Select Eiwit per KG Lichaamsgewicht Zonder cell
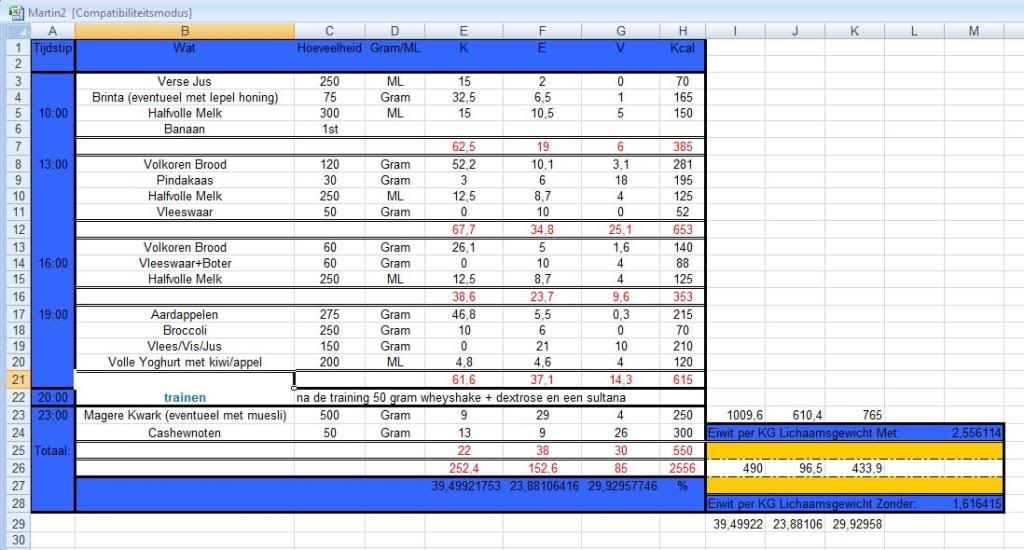This screenshot has height=550, width=1024. (x=824, y=504)
